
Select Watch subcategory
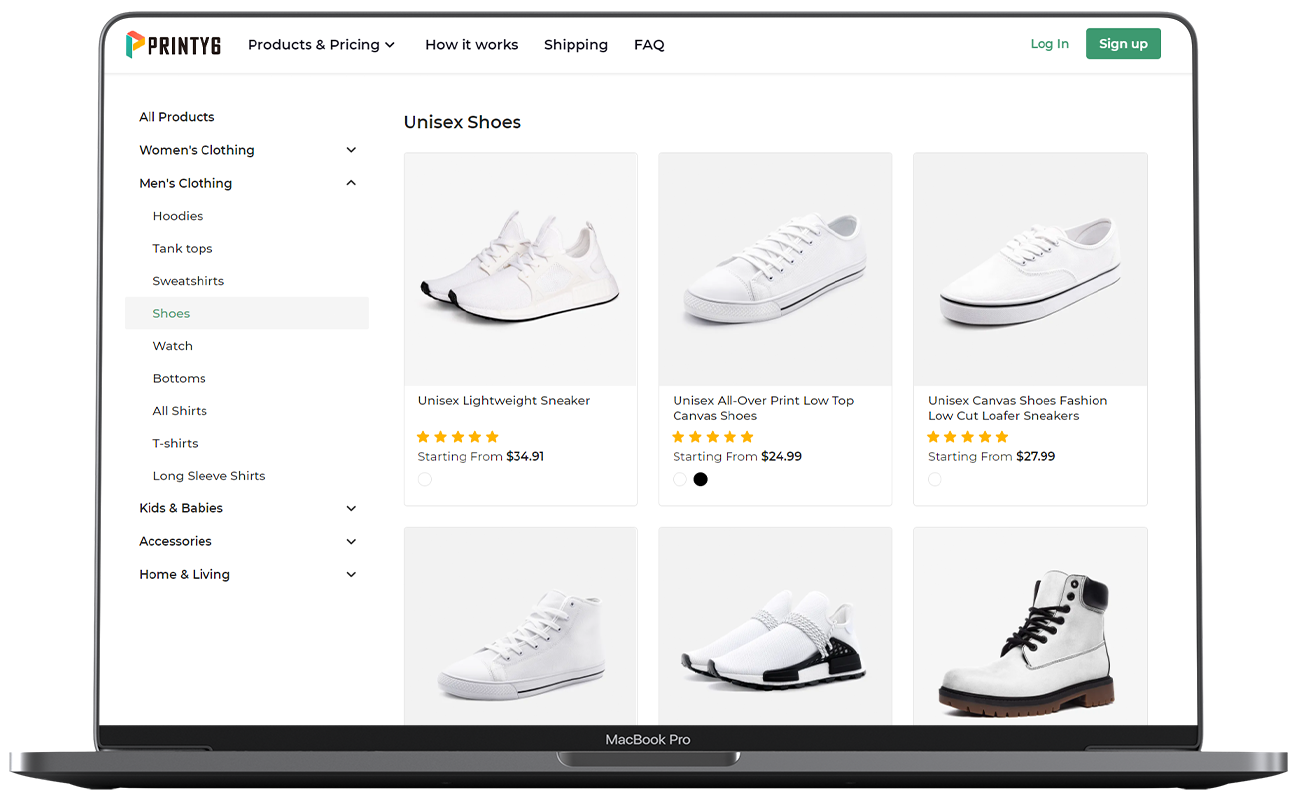[173, 346]
